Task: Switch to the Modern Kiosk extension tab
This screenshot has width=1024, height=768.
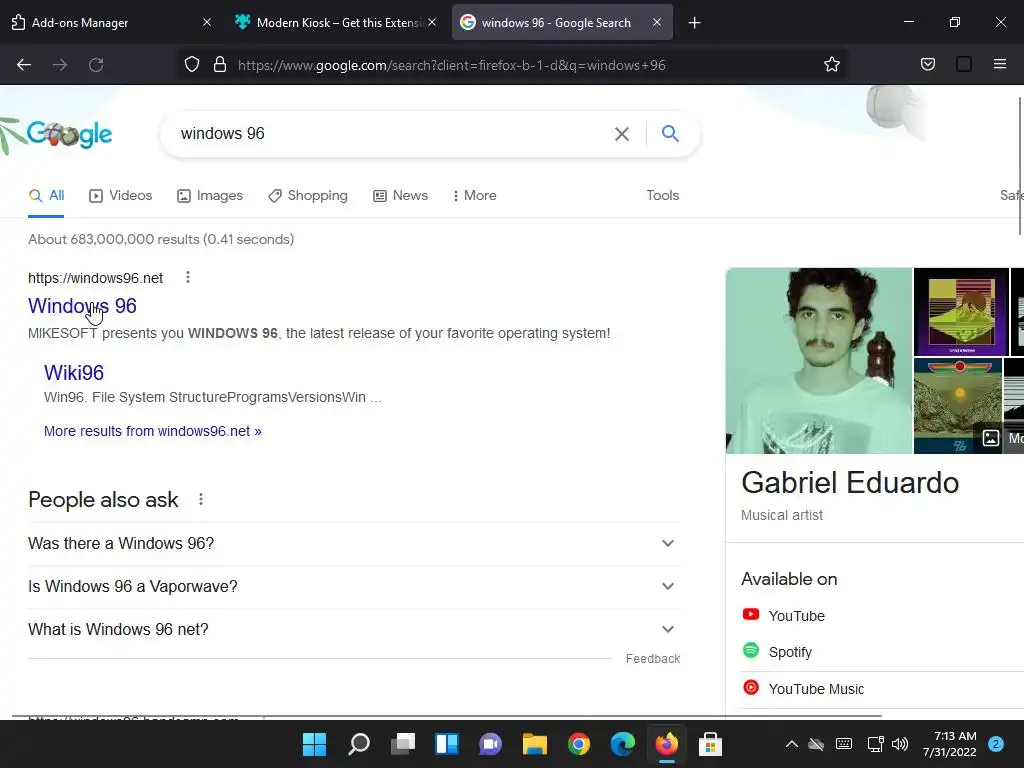Action: pos(336,22)
